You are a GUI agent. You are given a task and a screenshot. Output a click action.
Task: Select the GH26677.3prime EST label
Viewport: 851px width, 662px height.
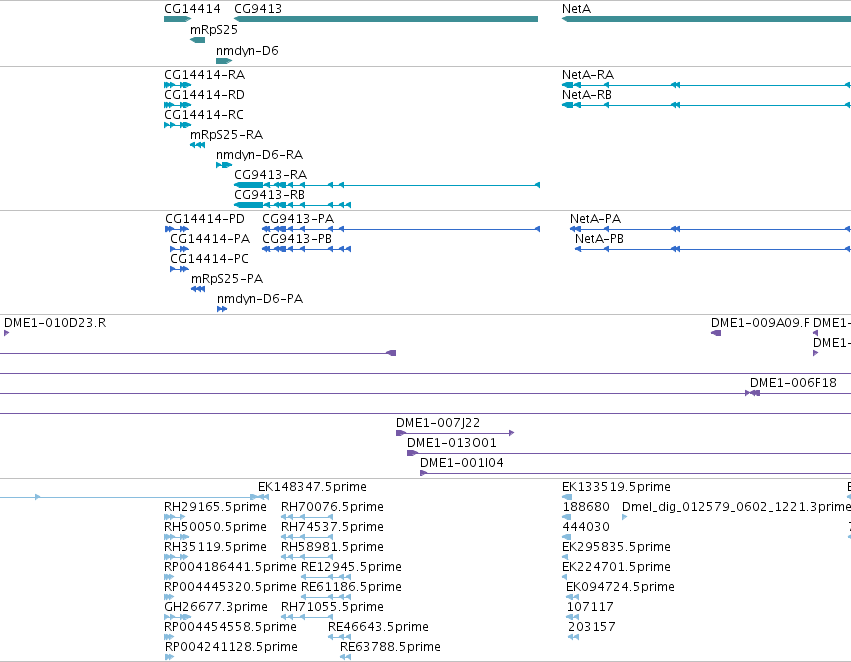216,607
